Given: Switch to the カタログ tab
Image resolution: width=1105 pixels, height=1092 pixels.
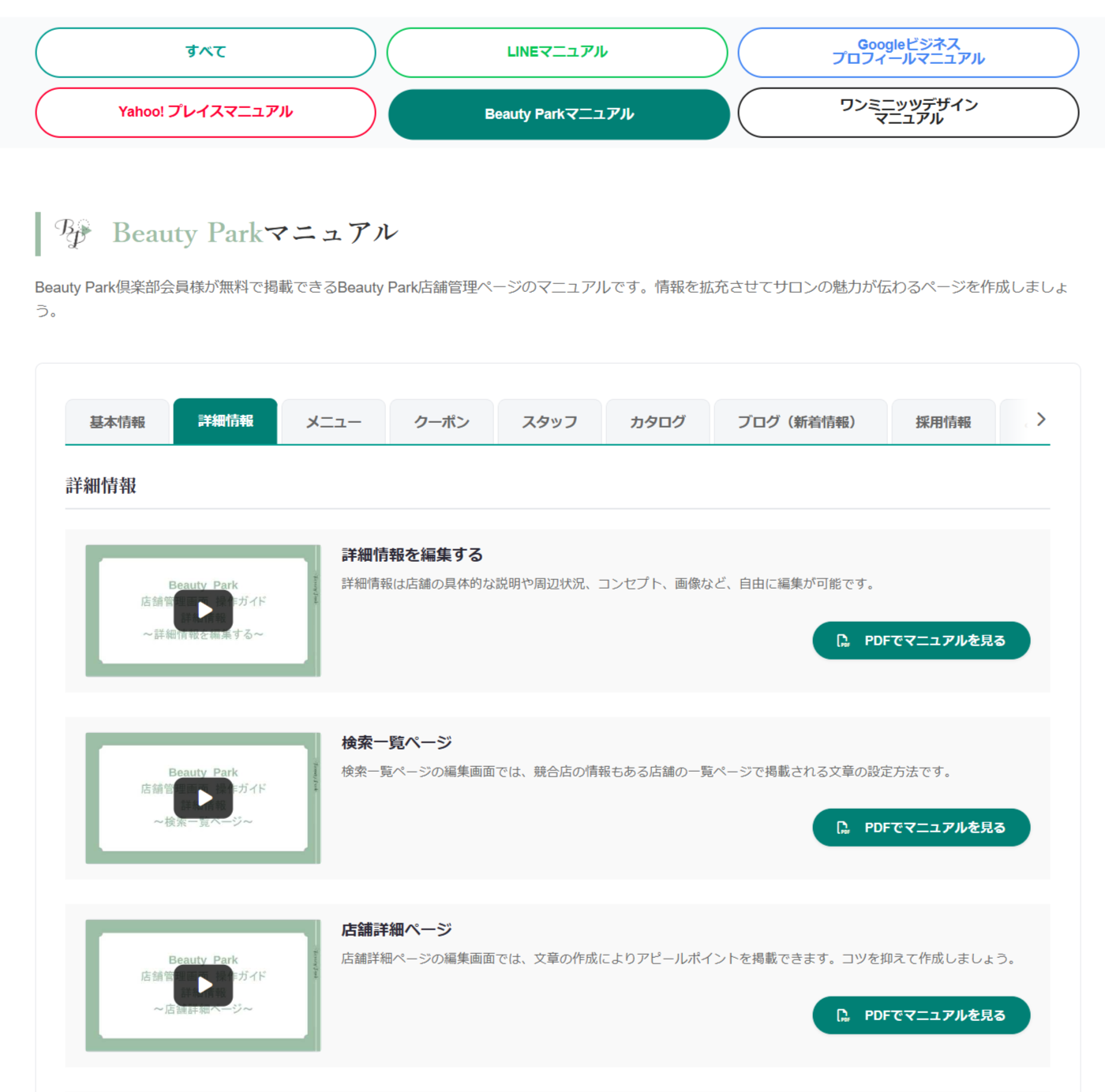Looking at the screenshot, I should point(658,422).
